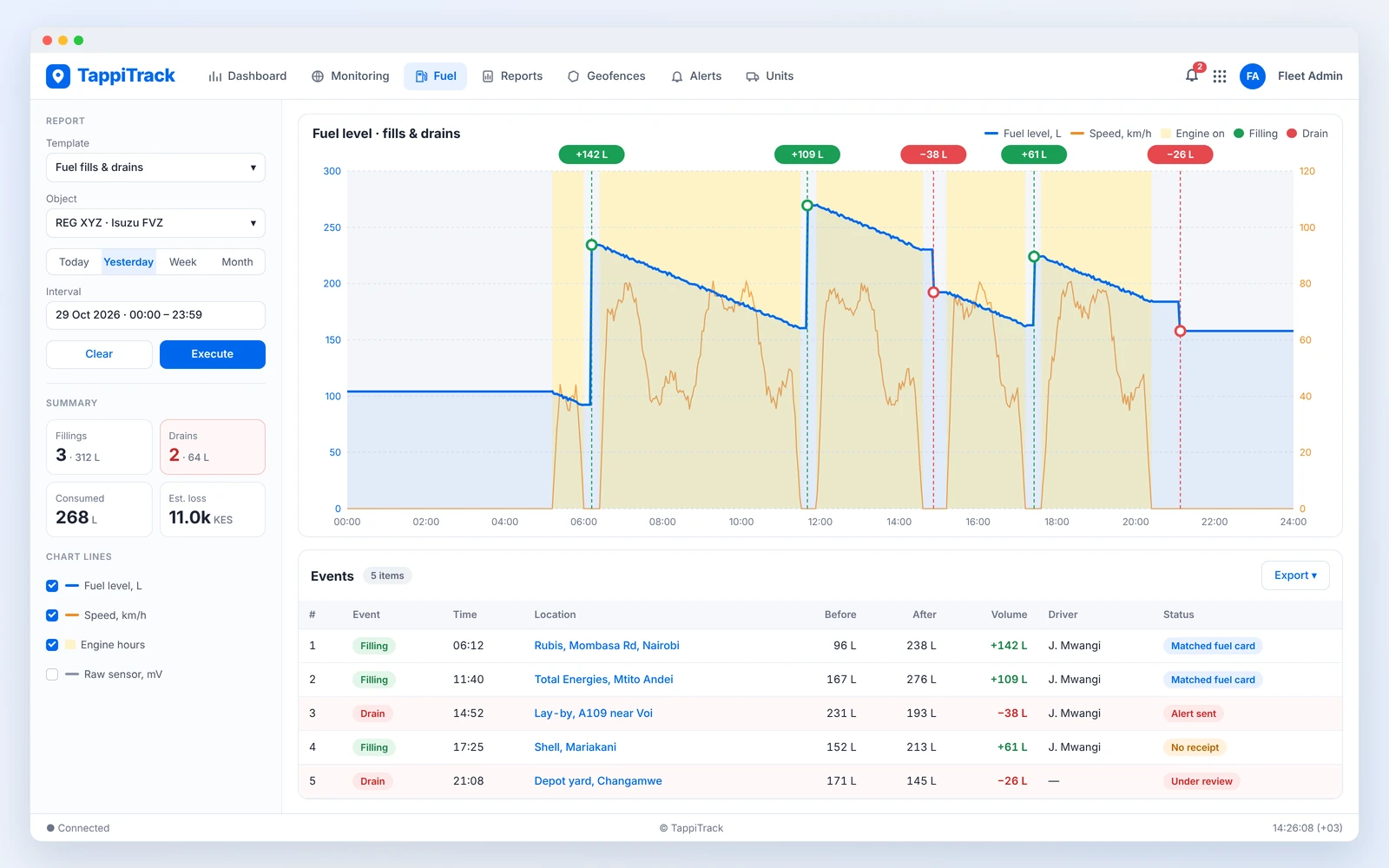Click the +109 L chart marker
This screenshot has height=868, width=1389.
coord(807,155)
